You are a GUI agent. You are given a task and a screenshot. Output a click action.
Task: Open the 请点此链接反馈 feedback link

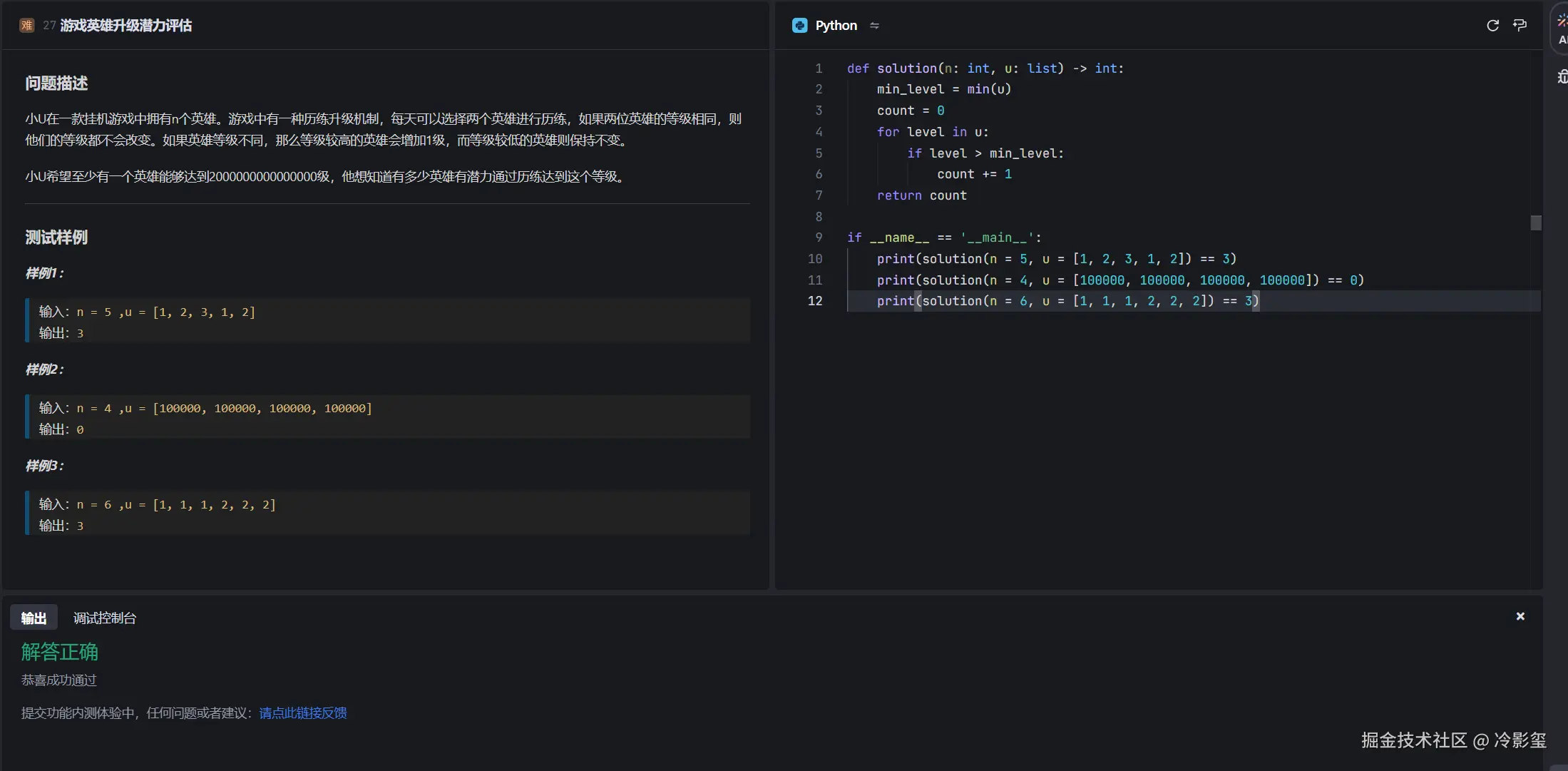pos(303,713)
